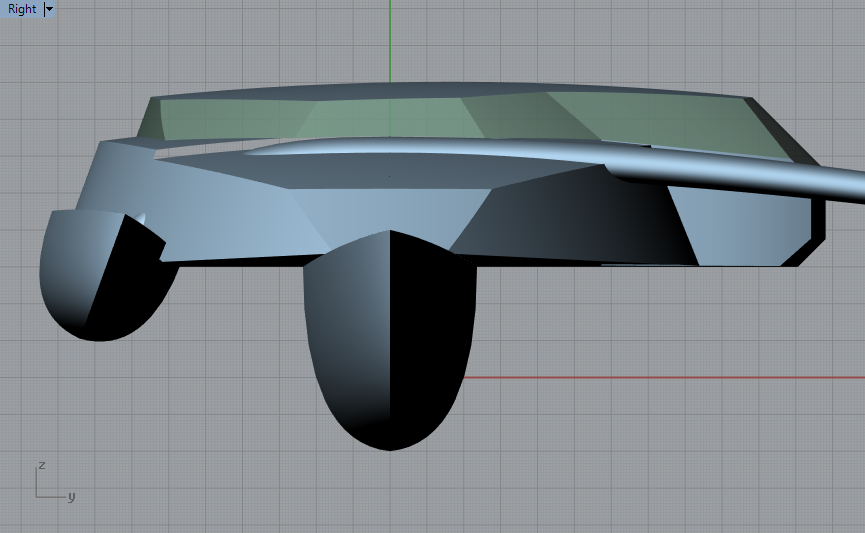Click the z-y axis indicator icon
The height and width of the screenshot is (533, 865).
pos(55,482)
